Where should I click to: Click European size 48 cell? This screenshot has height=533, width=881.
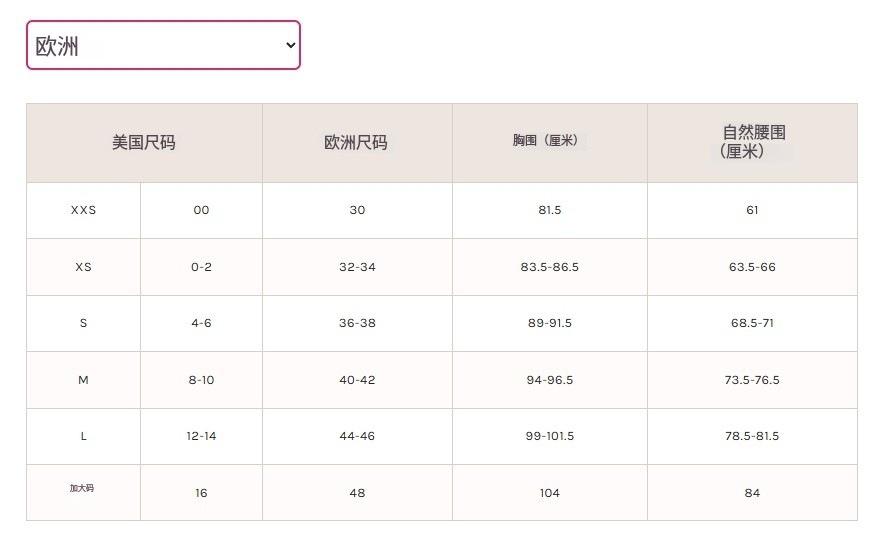(357, 493)
